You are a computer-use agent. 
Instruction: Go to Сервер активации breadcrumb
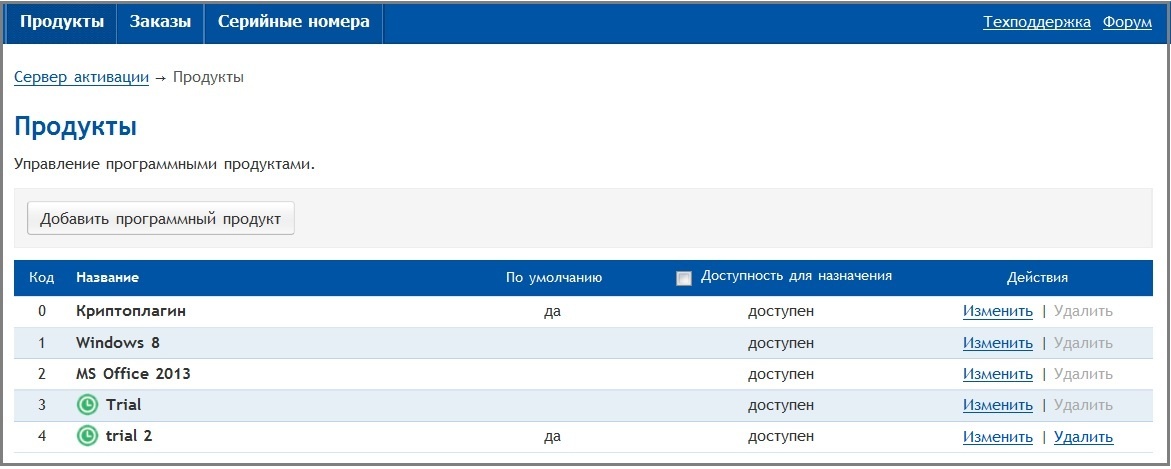(81, 77)
